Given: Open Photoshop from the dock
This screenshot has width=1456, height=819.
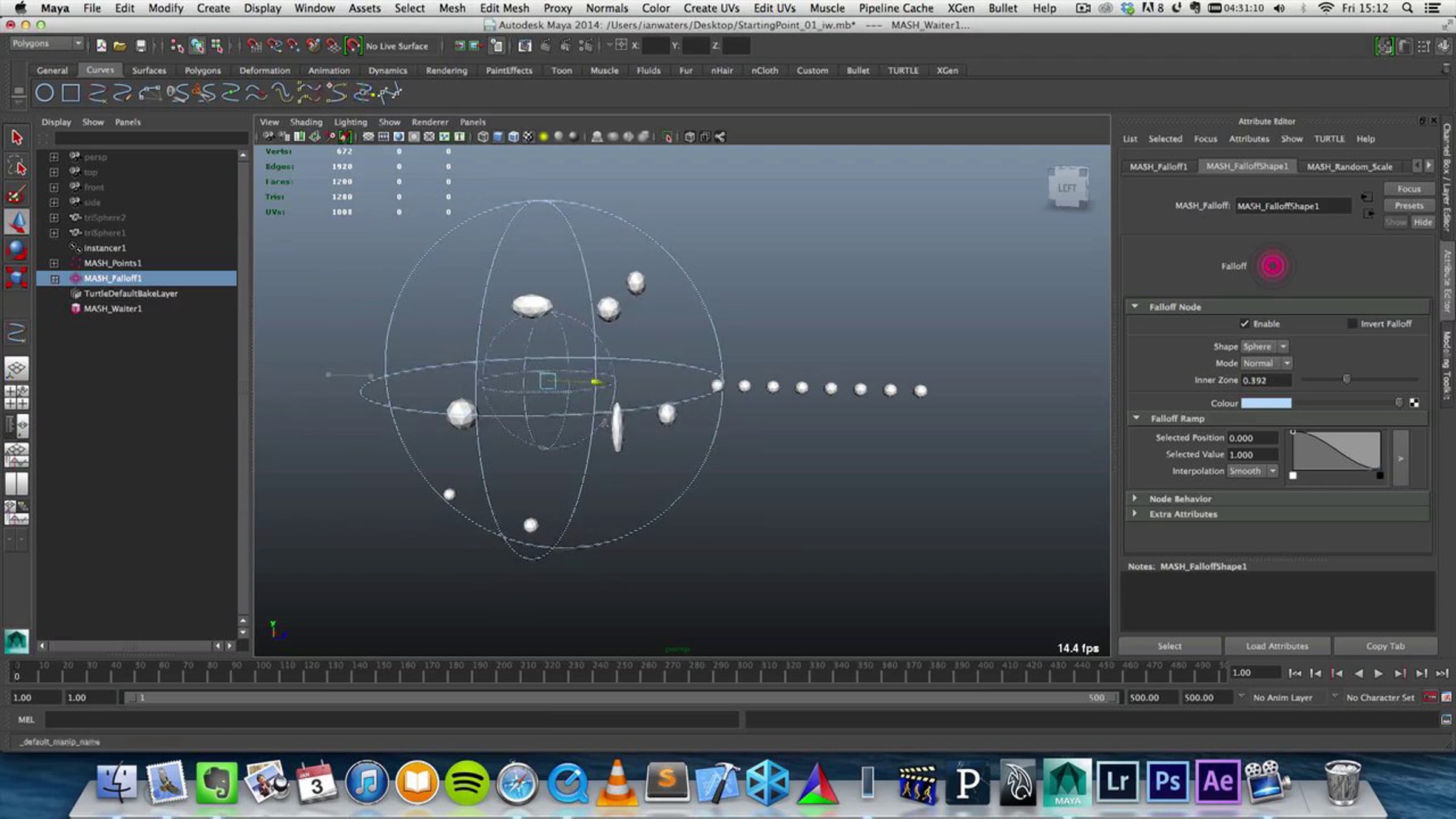Looking at the screenshot, I should [x=1167, y=781].
